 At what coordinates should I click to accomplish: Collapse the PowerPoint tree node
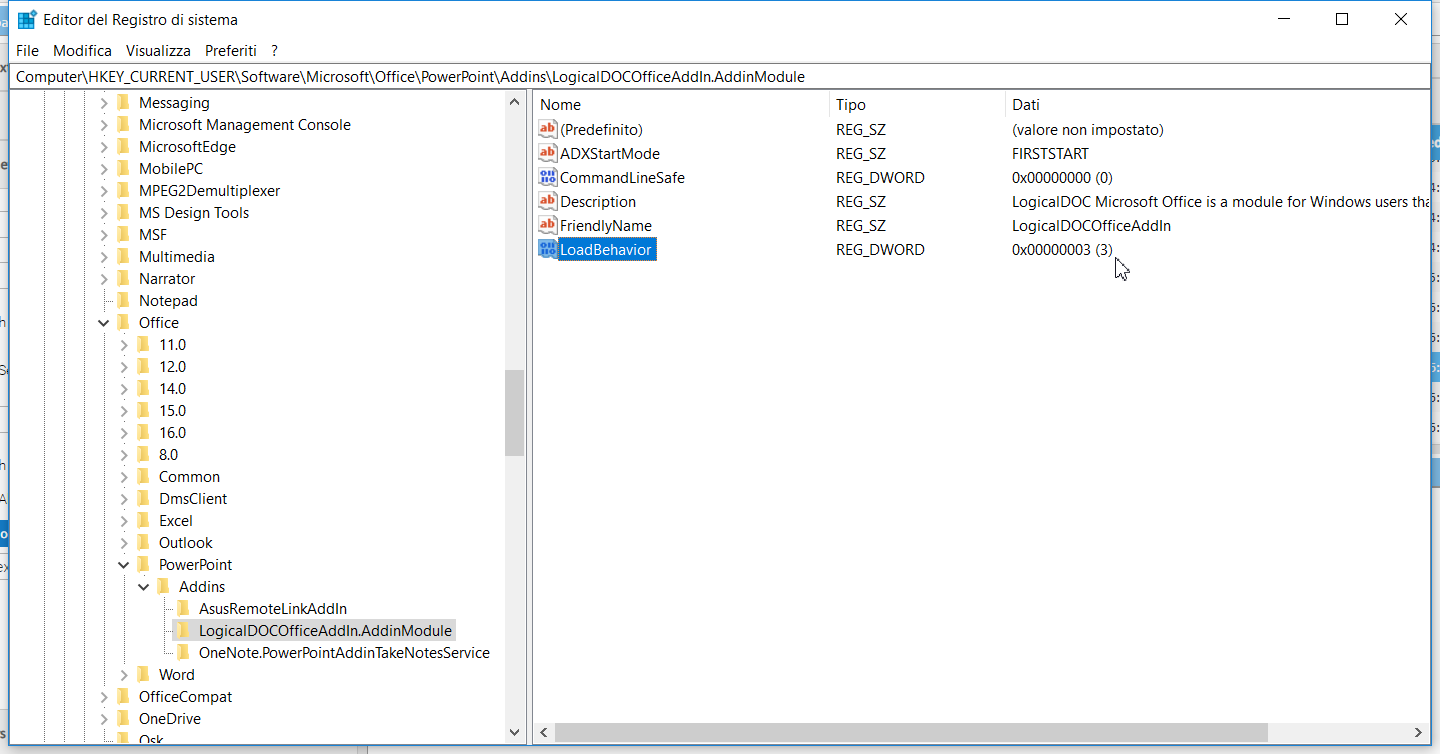coord(124,564)
